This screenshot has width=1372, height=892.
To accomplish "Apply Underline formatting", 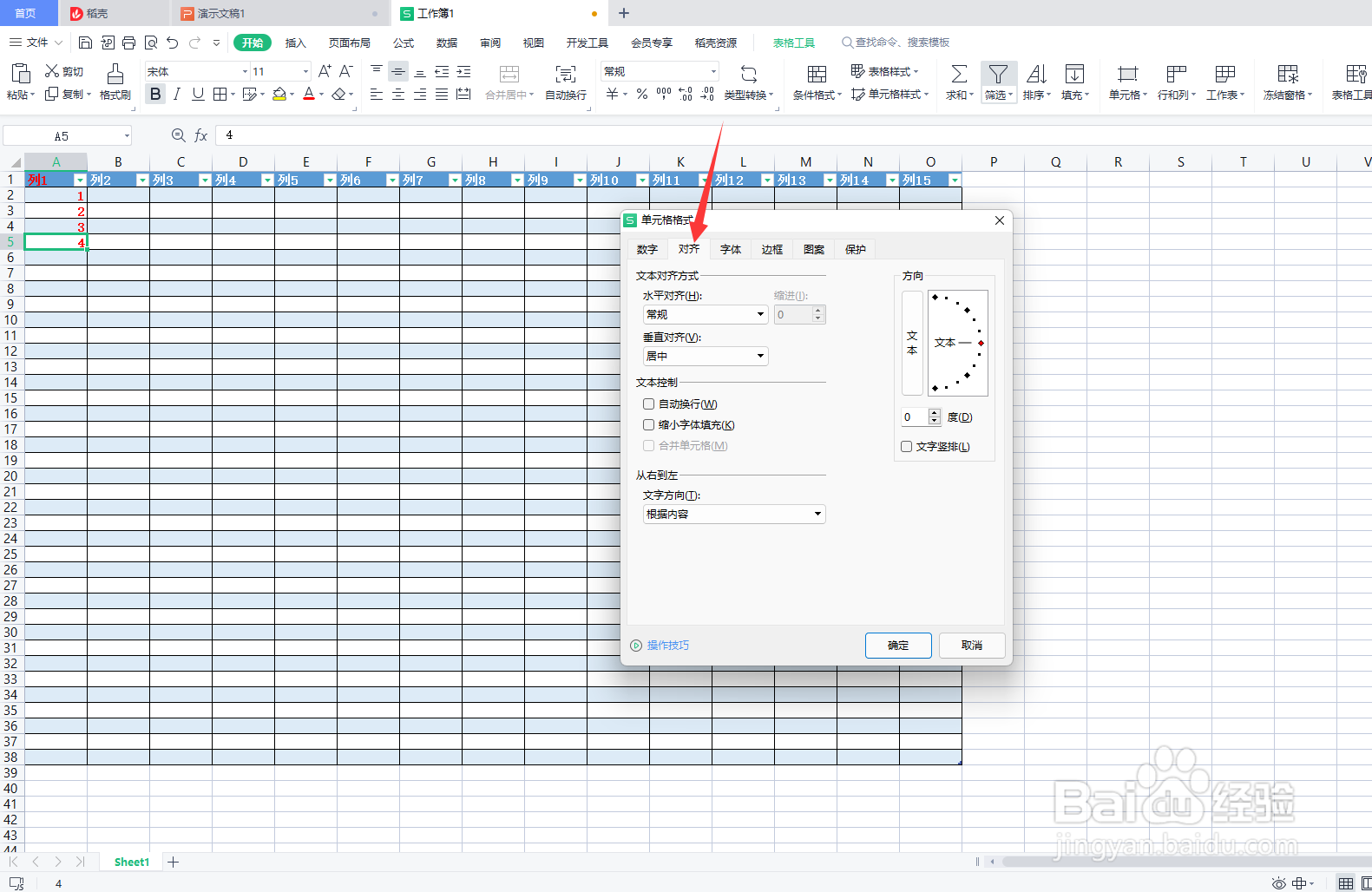I will click(x=198, y=94).
